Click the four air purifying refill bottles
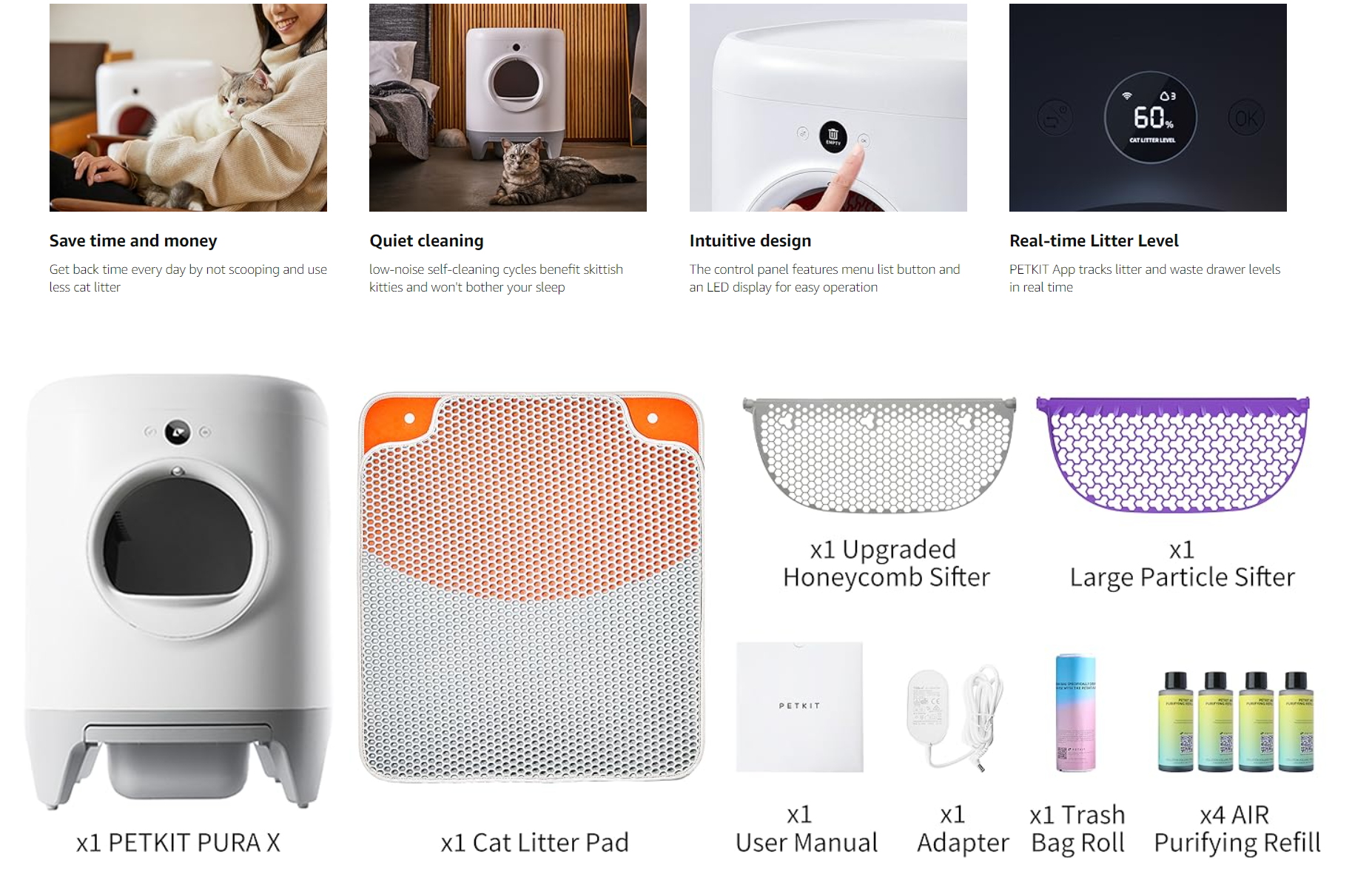This screenshot has width=1372, height=874. (1236, 722)
